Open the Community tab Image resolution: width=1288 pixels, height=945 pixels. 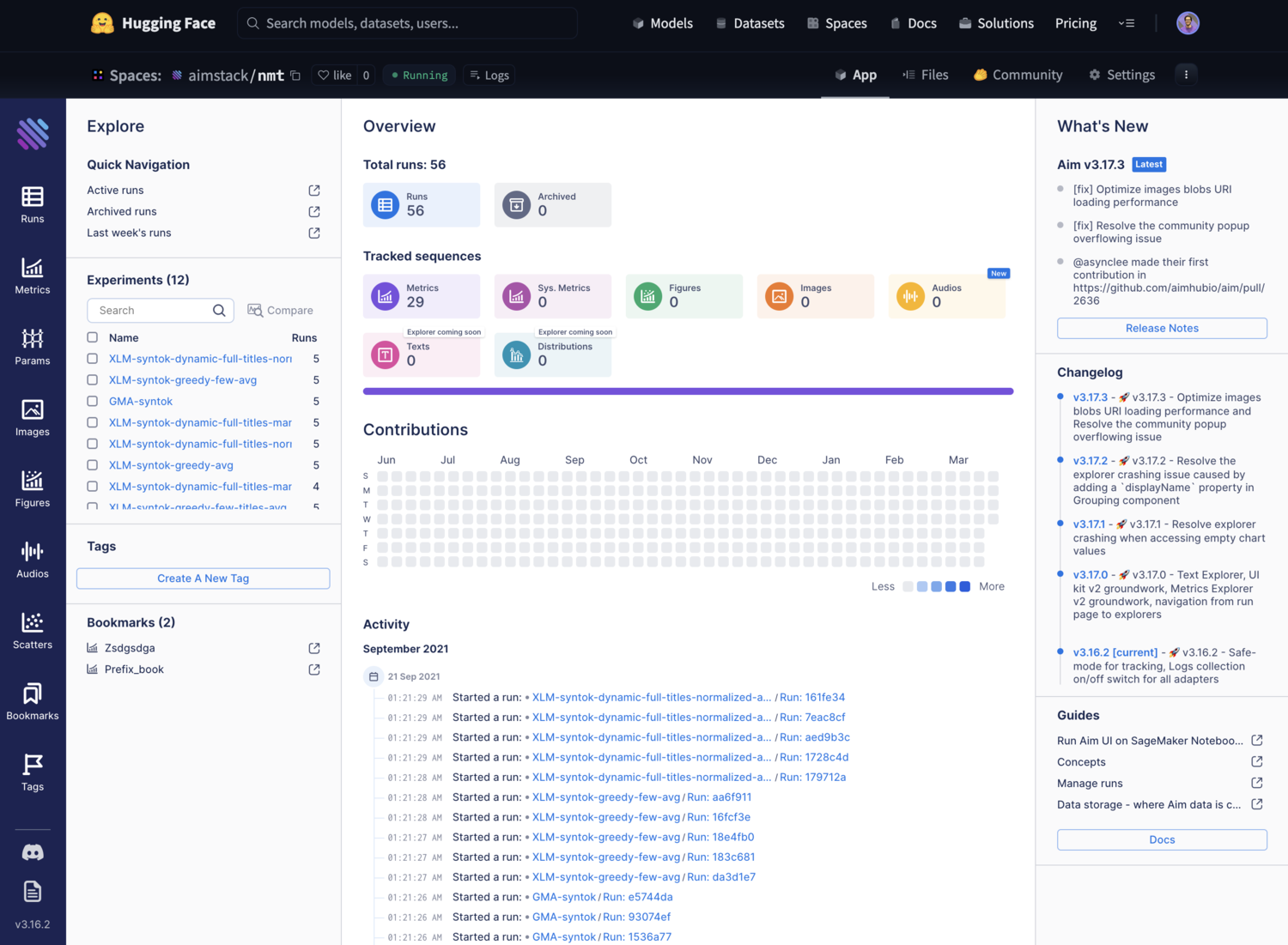1018,75
